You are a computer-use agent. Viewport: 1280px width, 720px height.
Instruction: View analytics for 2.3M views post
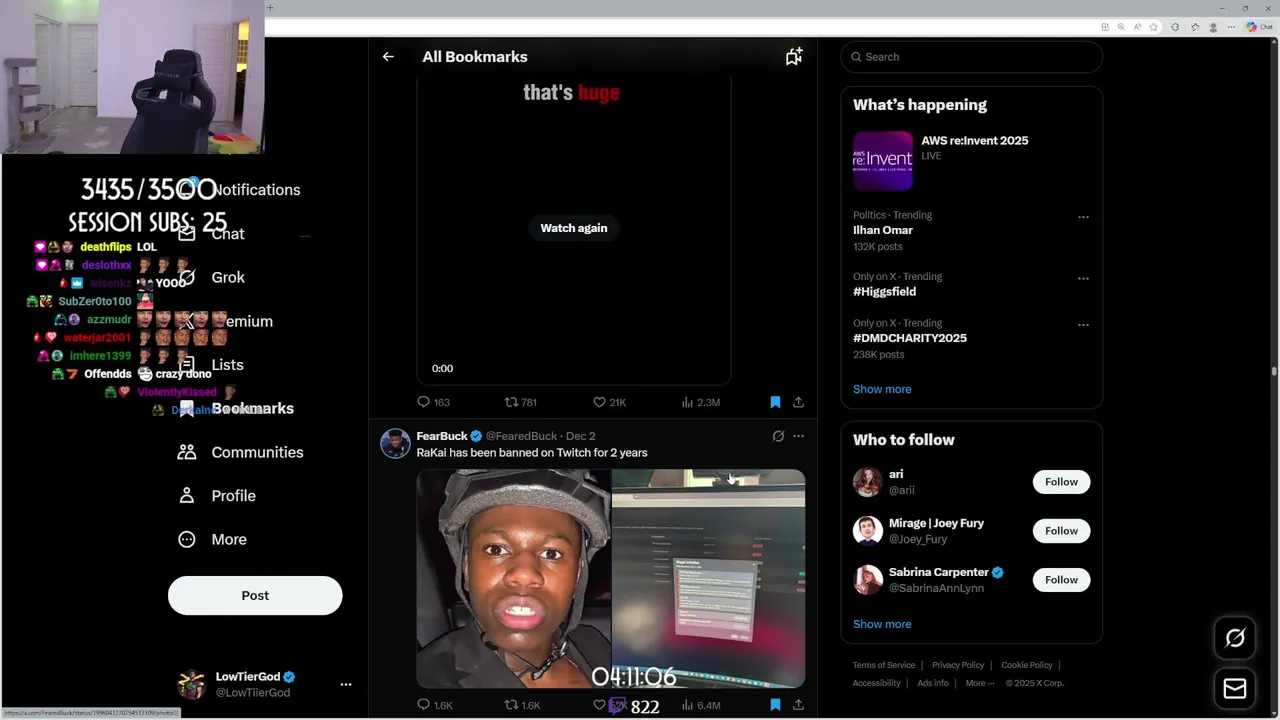pos(700,402)
